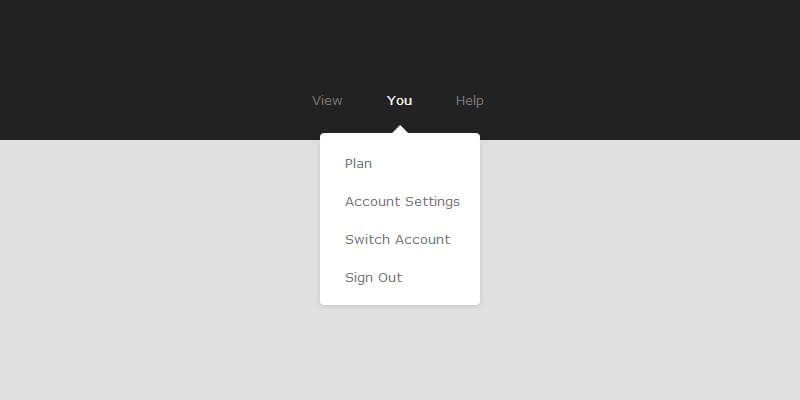
Task: Expand the Help navigation dropdown
Action: pos(469,100)
